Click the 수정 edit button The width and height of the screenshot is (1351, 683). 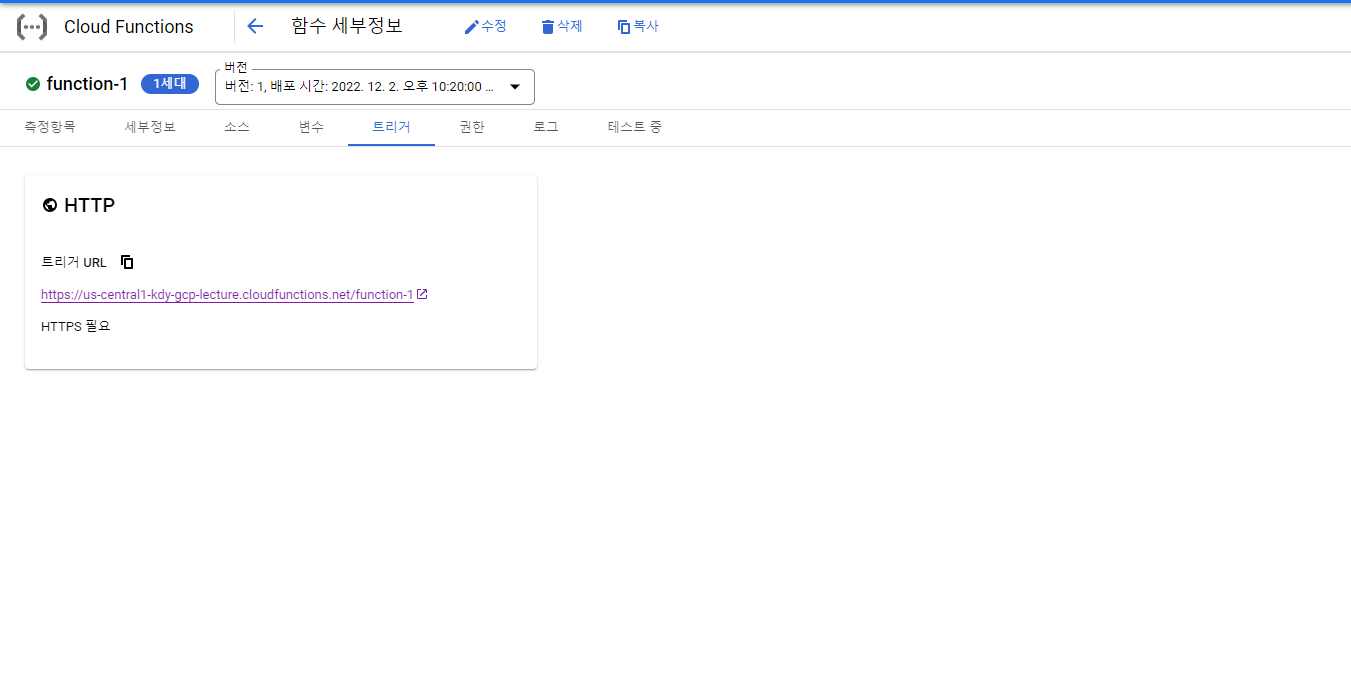click(x=485, y=26)
